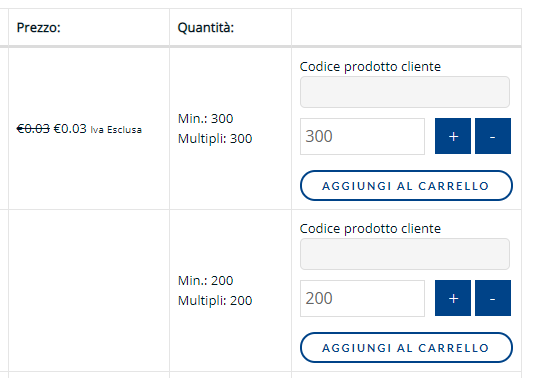Viewport: 533px width, 378px height.
Task: Focus the quantity field showing 200
Action: [x=362, y=298]
